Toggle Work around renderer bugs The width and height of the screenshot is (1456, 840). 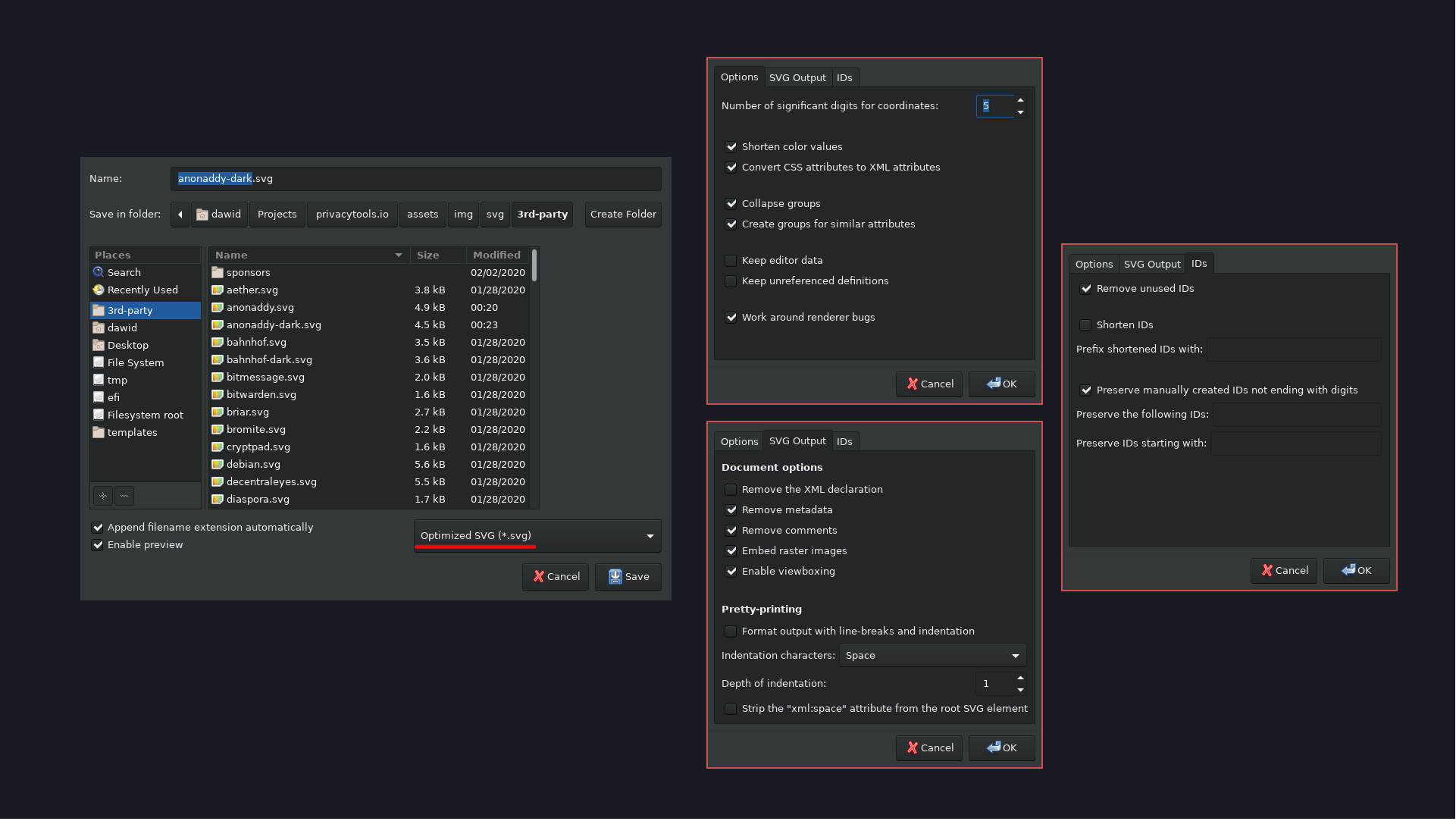click(x=731, y=318)
